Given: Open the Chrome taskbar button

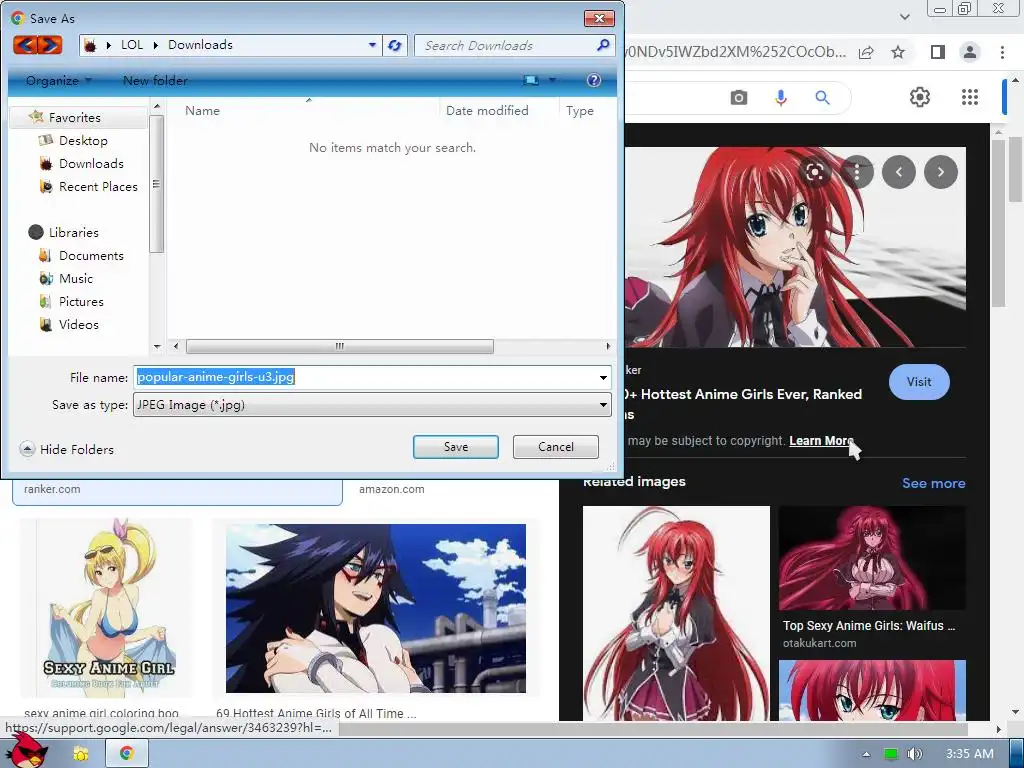Looking at the screenshot, I should [127, 753].
